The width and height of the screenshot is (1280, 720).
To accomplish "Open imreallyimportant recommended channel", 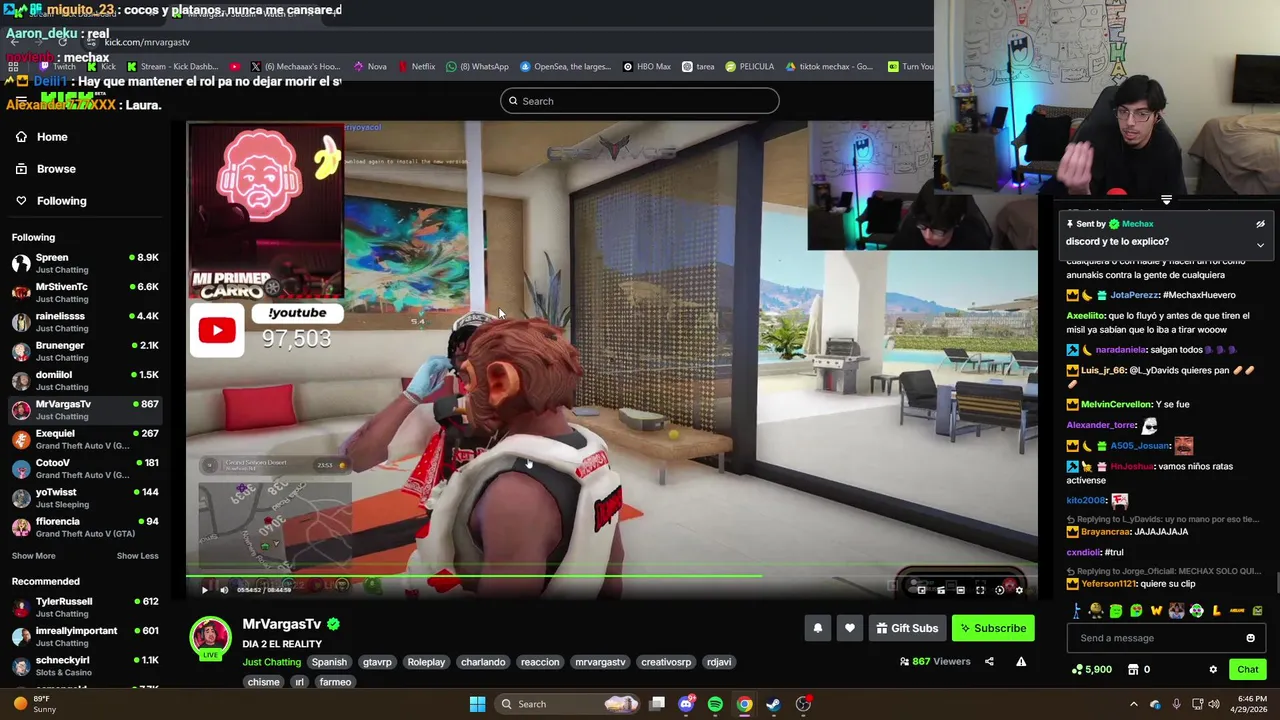I will click(x=85, y=636).
